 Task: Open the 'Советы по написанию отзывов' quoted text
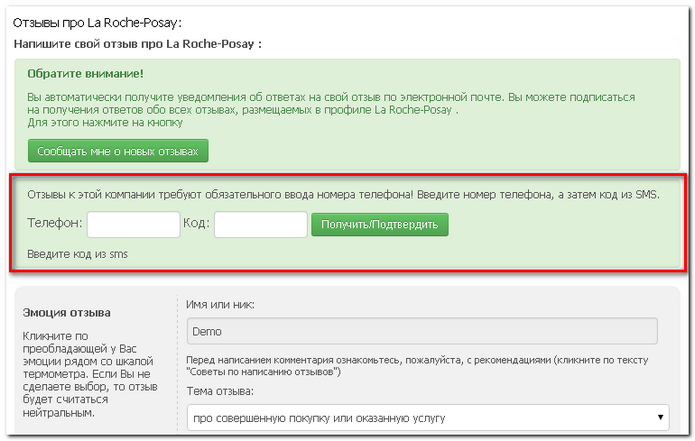click(x=264, y=371)
